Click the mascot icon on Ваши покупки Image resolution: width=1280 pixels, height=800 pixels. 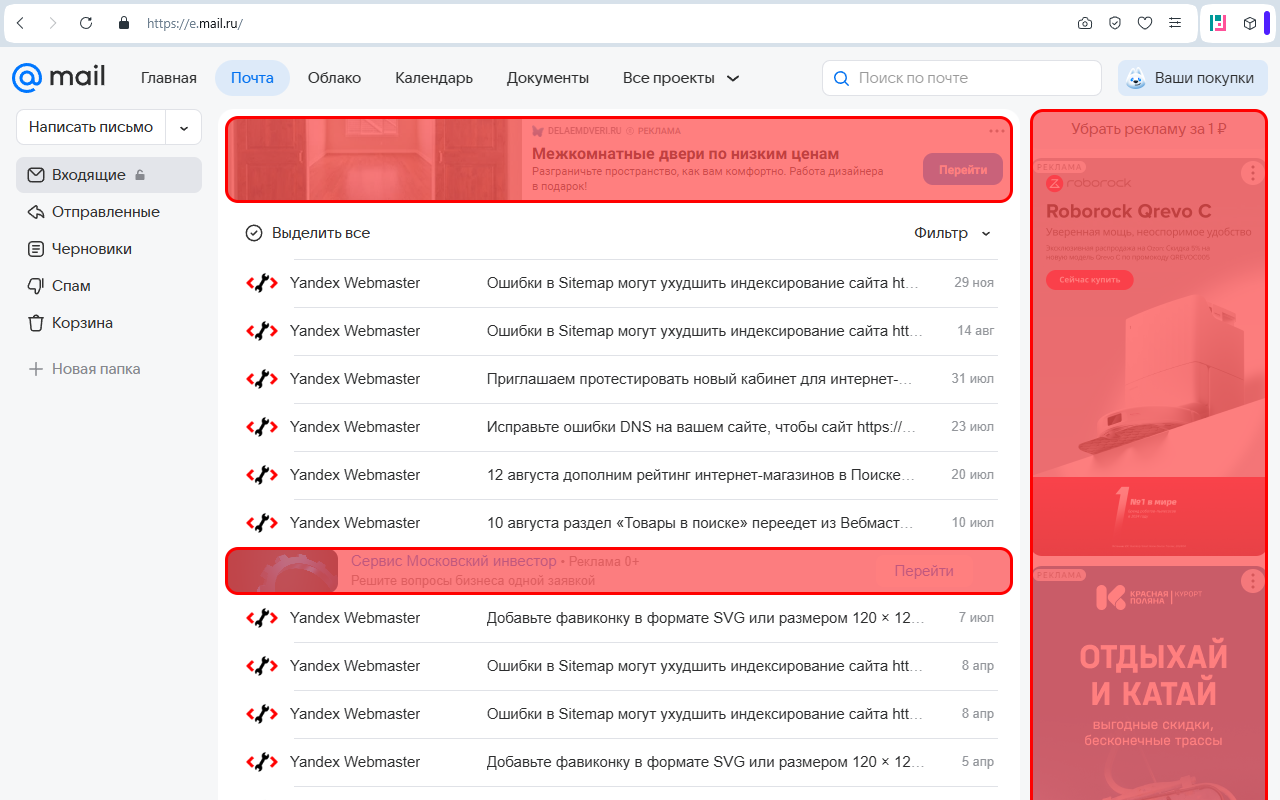1136,78
